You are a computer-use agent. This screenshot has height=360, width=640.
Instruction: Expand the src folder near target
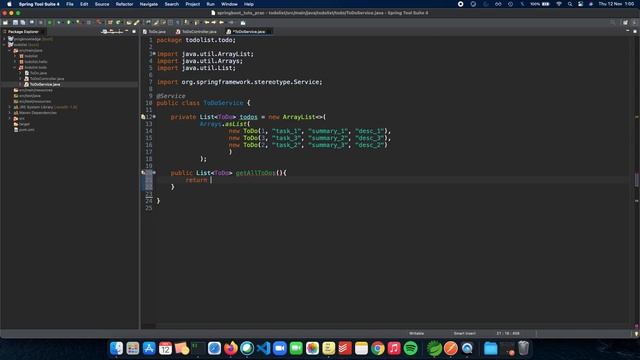click(10, 118)
